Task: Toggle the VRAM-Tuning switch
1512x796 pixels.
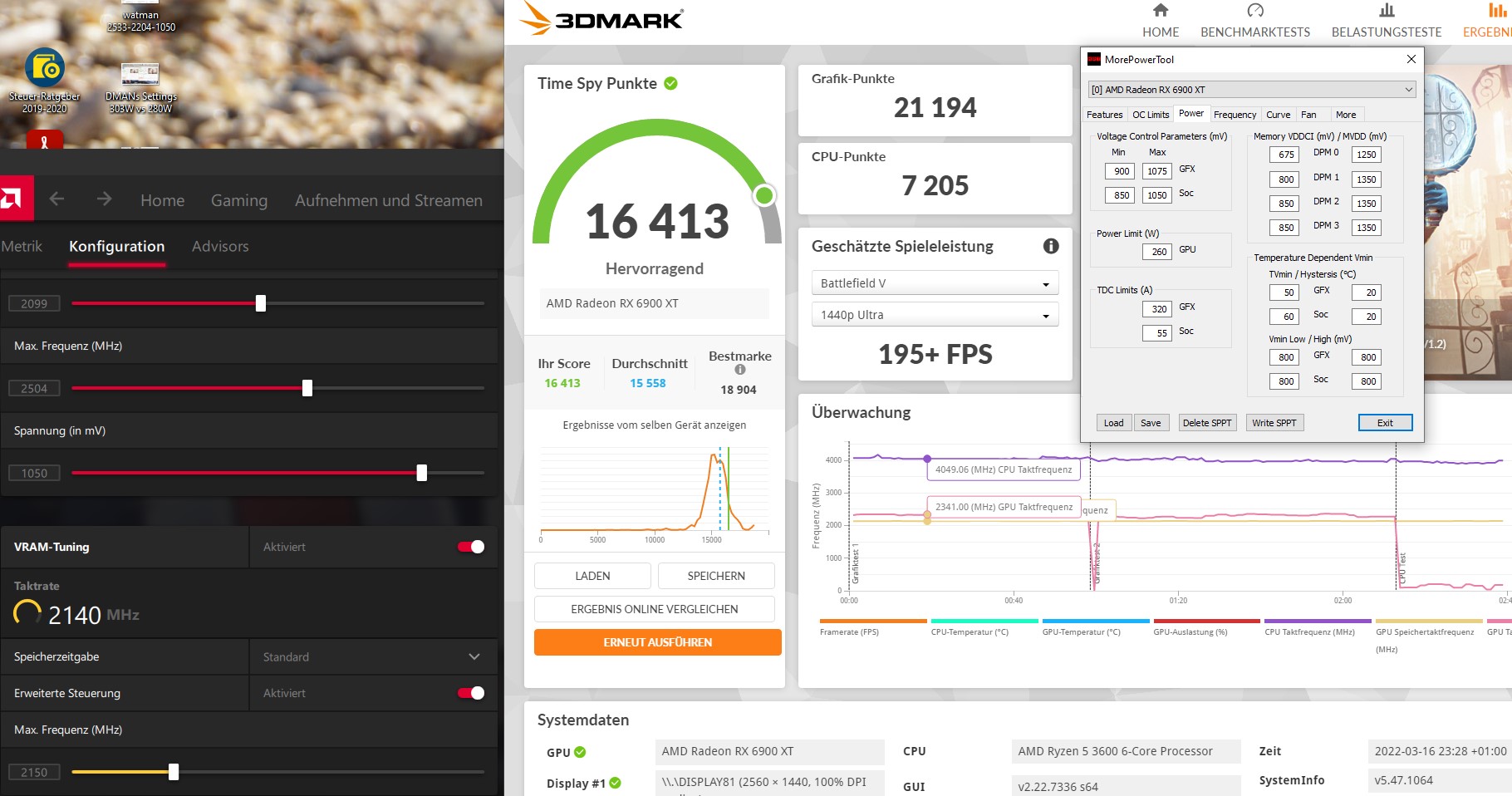Action: click(x=471, y=547)
